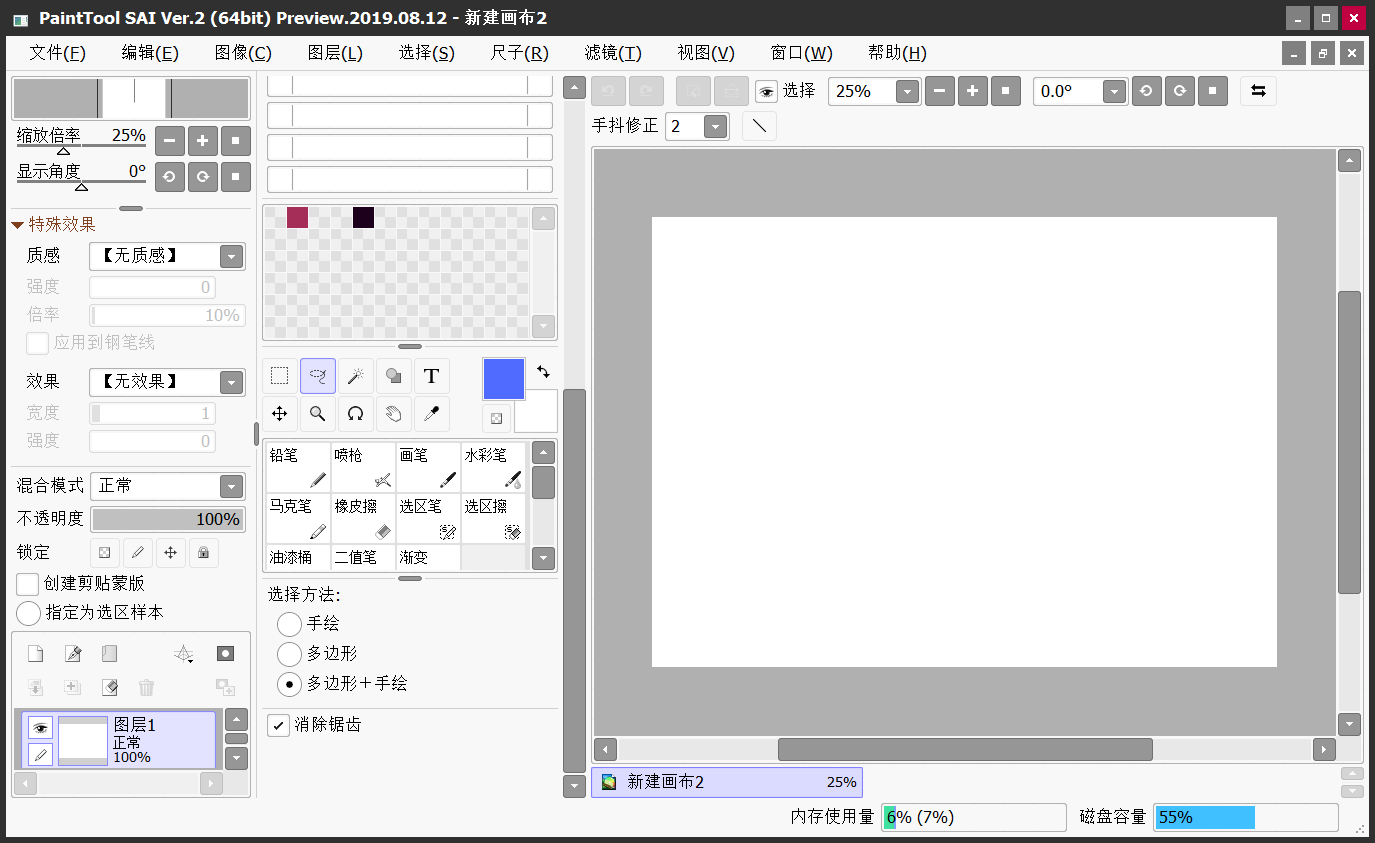
Task: Open the 视图(V) menu
Action: [706, 53]
